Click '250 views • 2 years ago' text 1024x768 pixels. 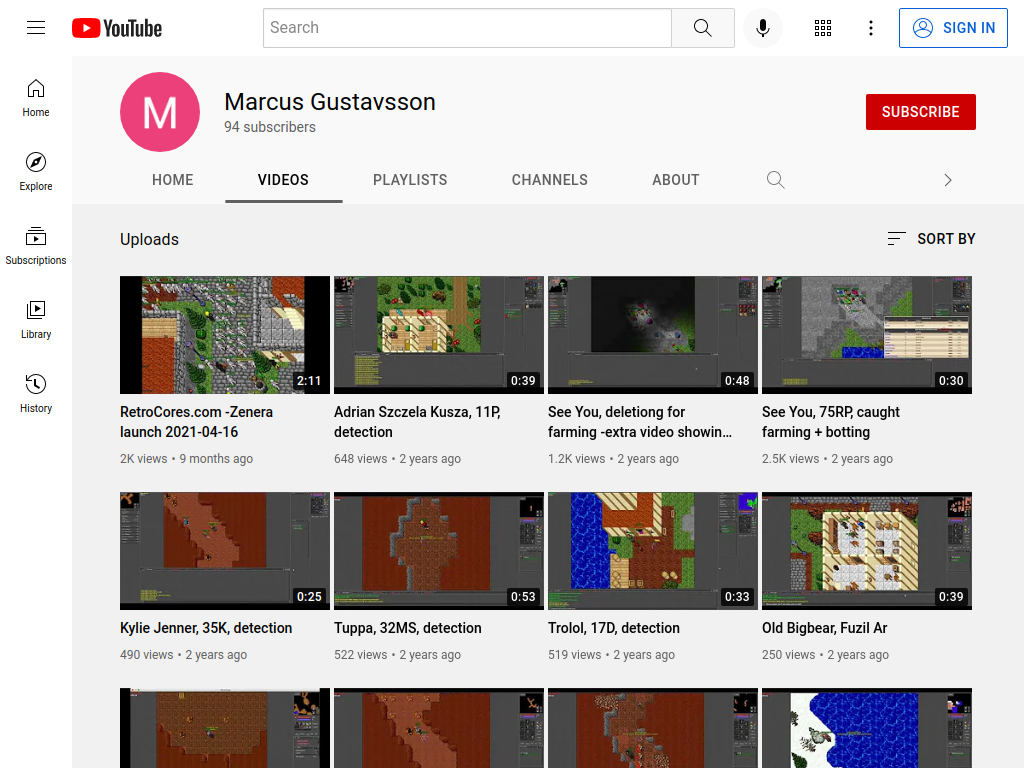click(825, 654)
